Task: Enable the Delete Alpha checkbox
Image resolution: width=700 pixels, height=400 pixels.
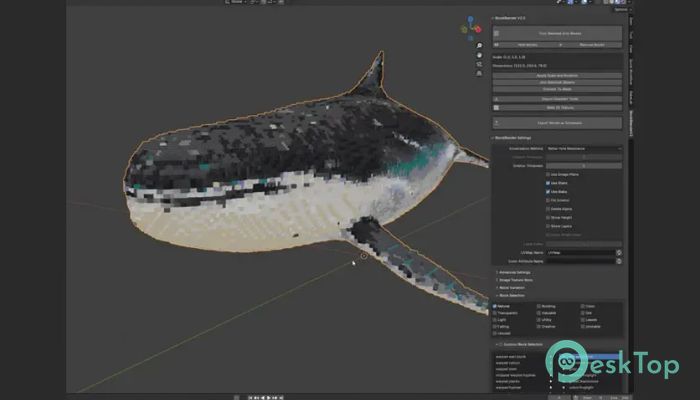Action: [x=548, y=209]
